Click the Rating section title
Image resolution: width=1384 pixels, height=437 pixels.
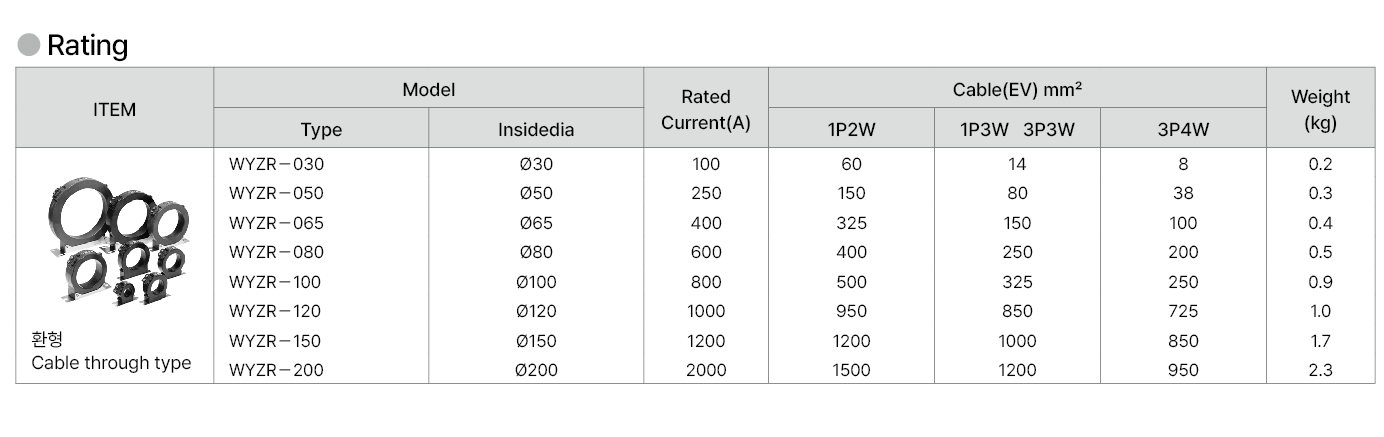[88, 45]
